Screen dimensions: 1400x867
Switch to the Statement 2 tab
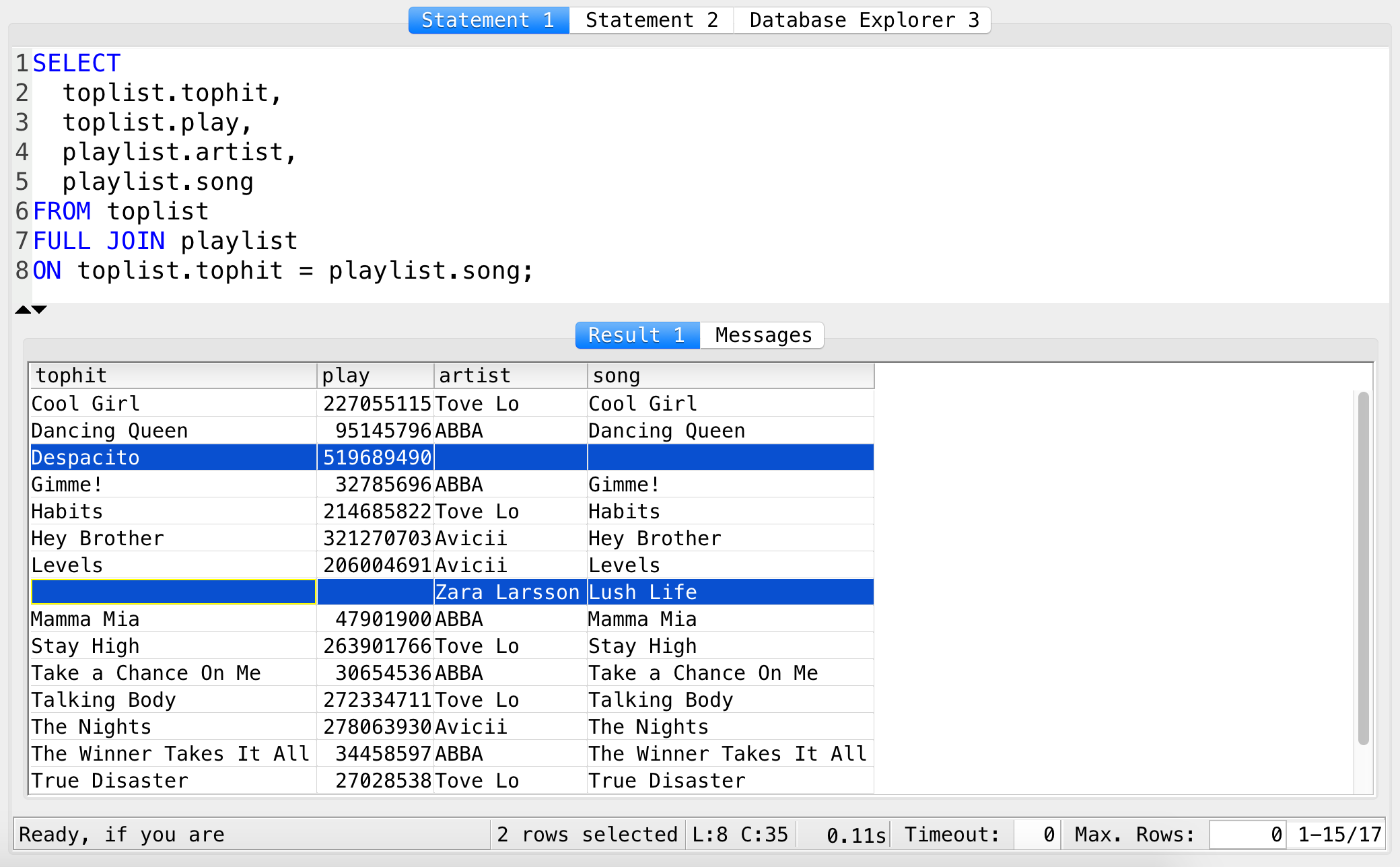650,20
